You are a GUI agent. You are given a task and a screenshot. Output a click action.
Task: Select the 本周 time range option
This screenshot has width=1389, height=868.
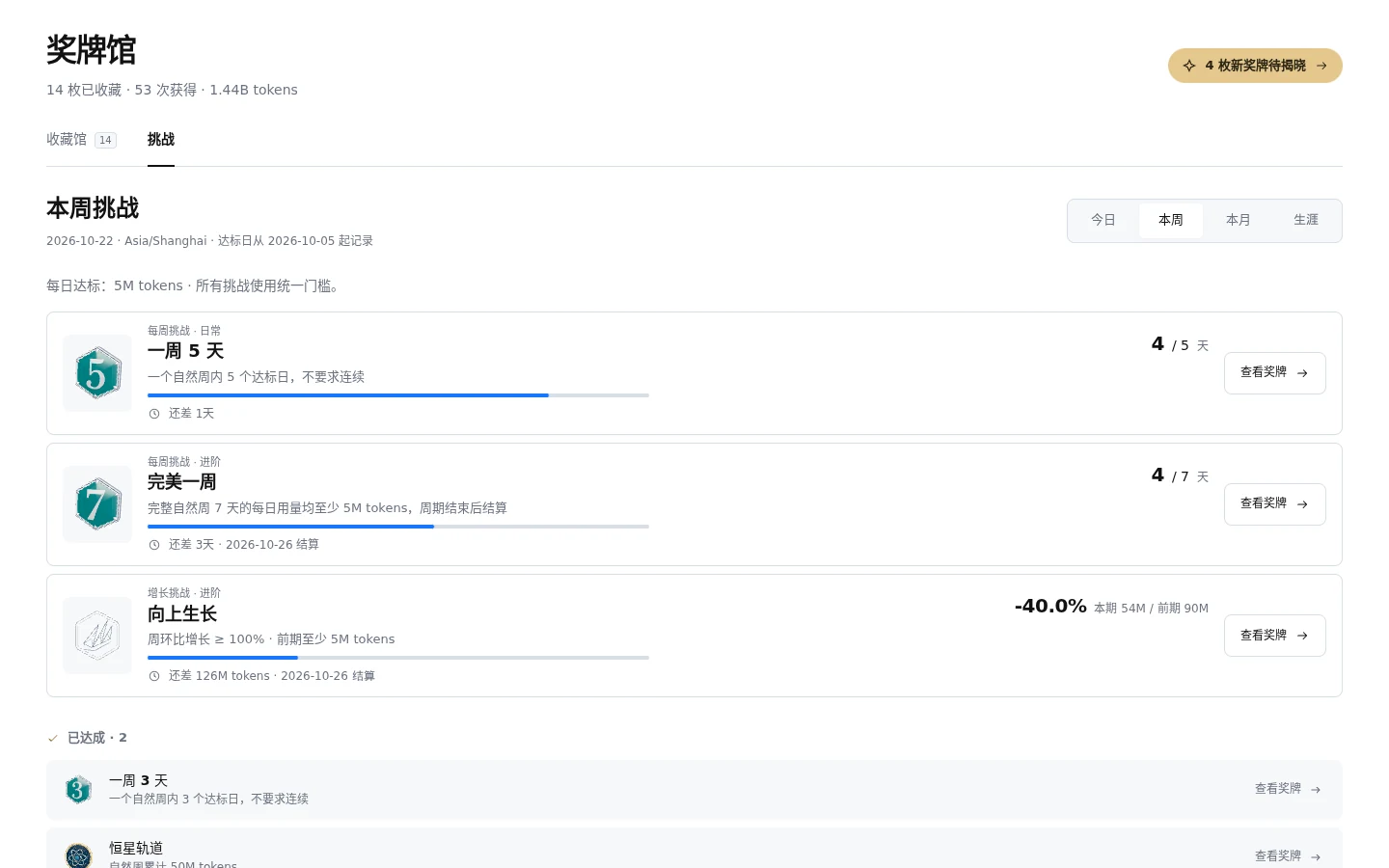pos(1171,220)
